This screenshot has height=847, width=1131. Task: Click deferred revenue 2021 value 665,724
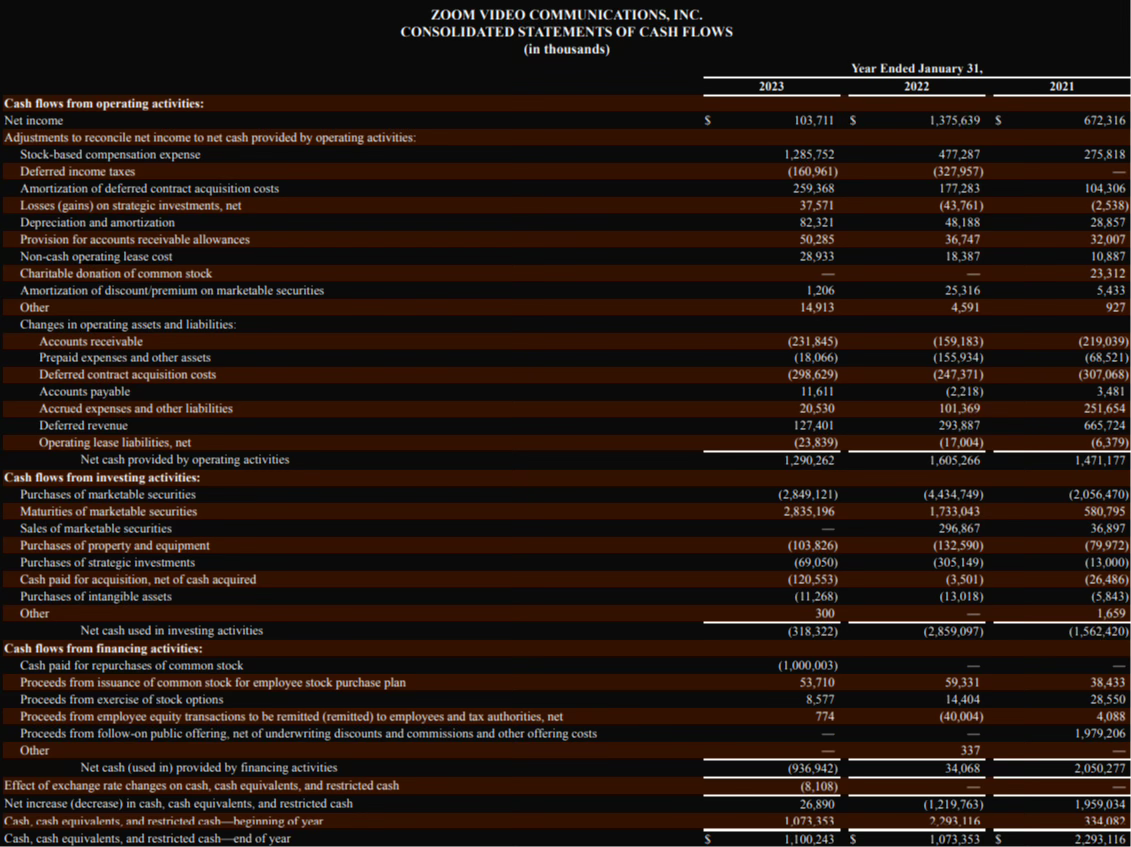pos(1104,426)
